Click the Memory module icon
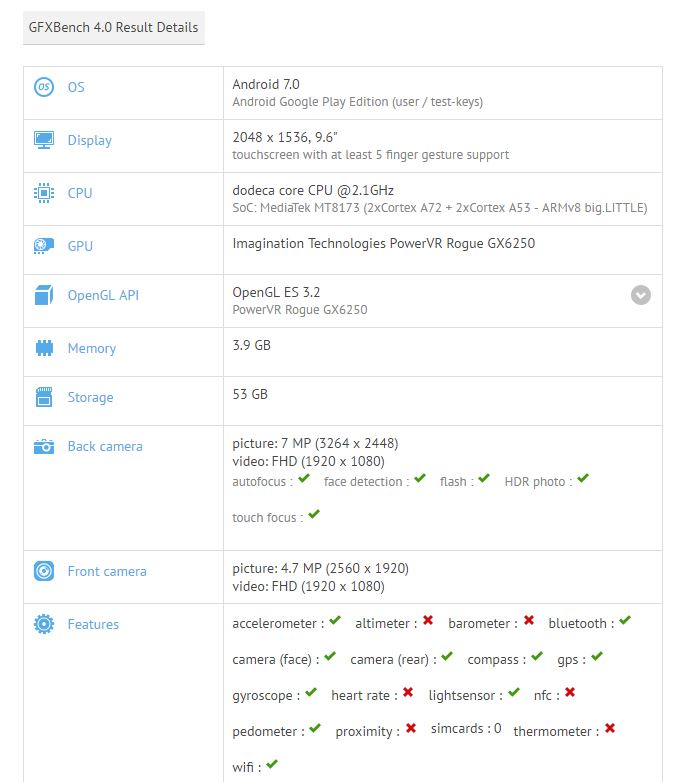This screenshot has width=689, height=782. tap(44, 348)
